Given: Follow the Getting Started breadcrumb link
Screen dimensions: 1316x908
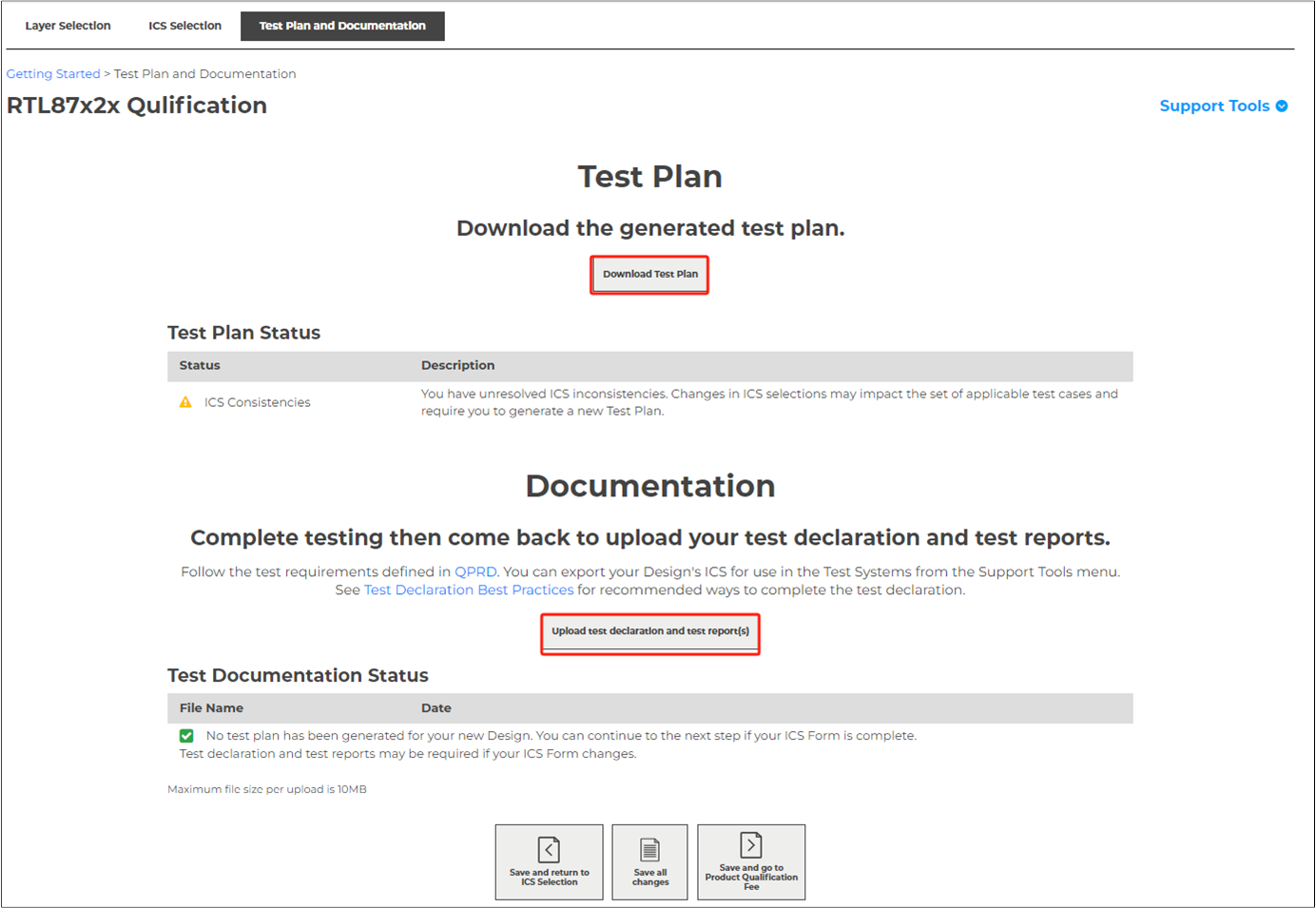Looking at the screenshot, I should tap(53, 73).
